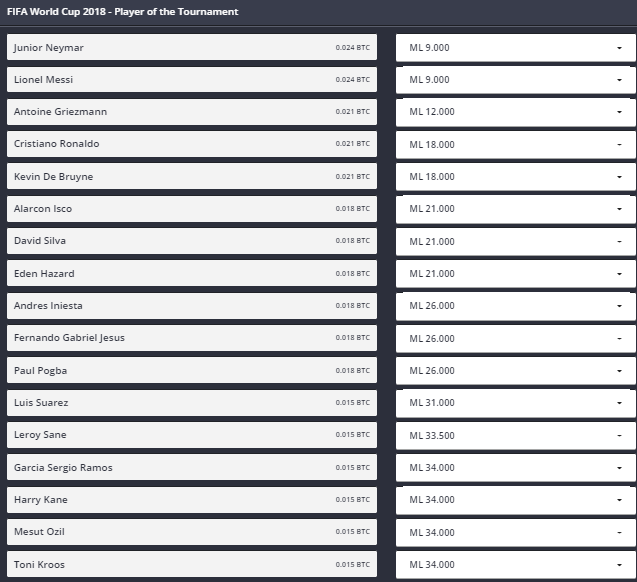This screenshot has width=637, height=582.
Task: Select the Junior Neymar bet row
Action: tap(192, 48)
